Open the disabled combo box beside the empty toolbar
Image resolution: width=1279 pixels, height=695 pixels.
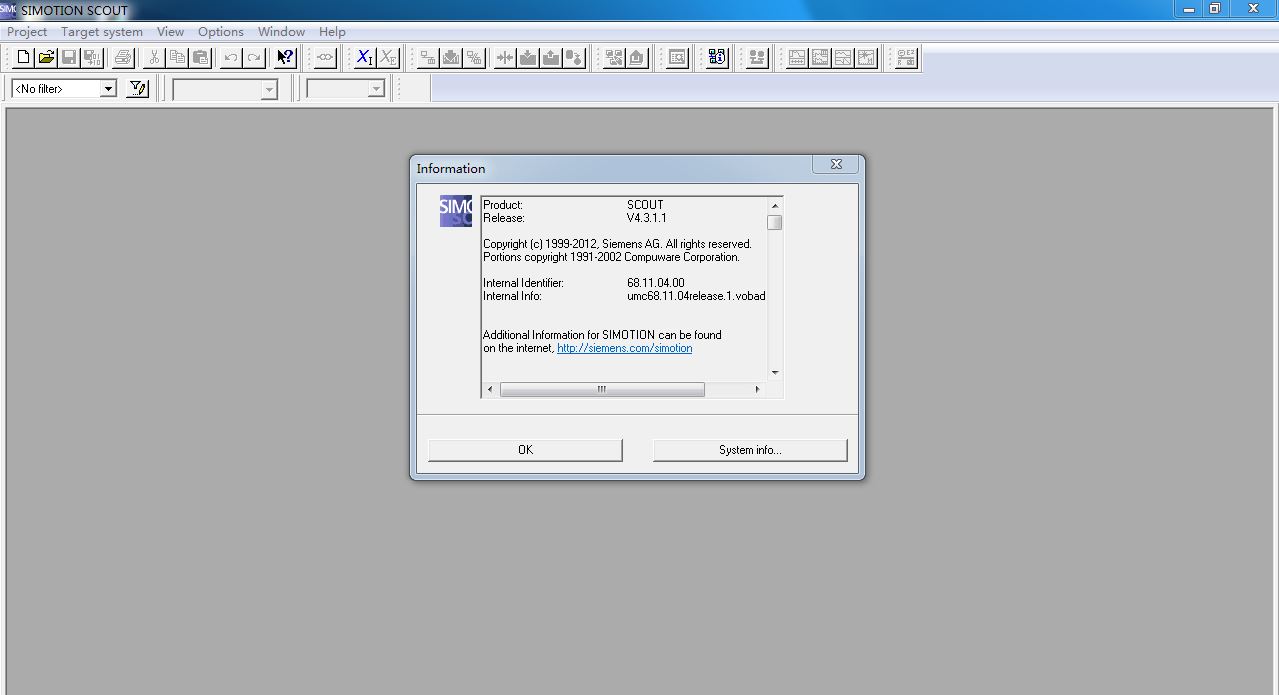point(376,90)
